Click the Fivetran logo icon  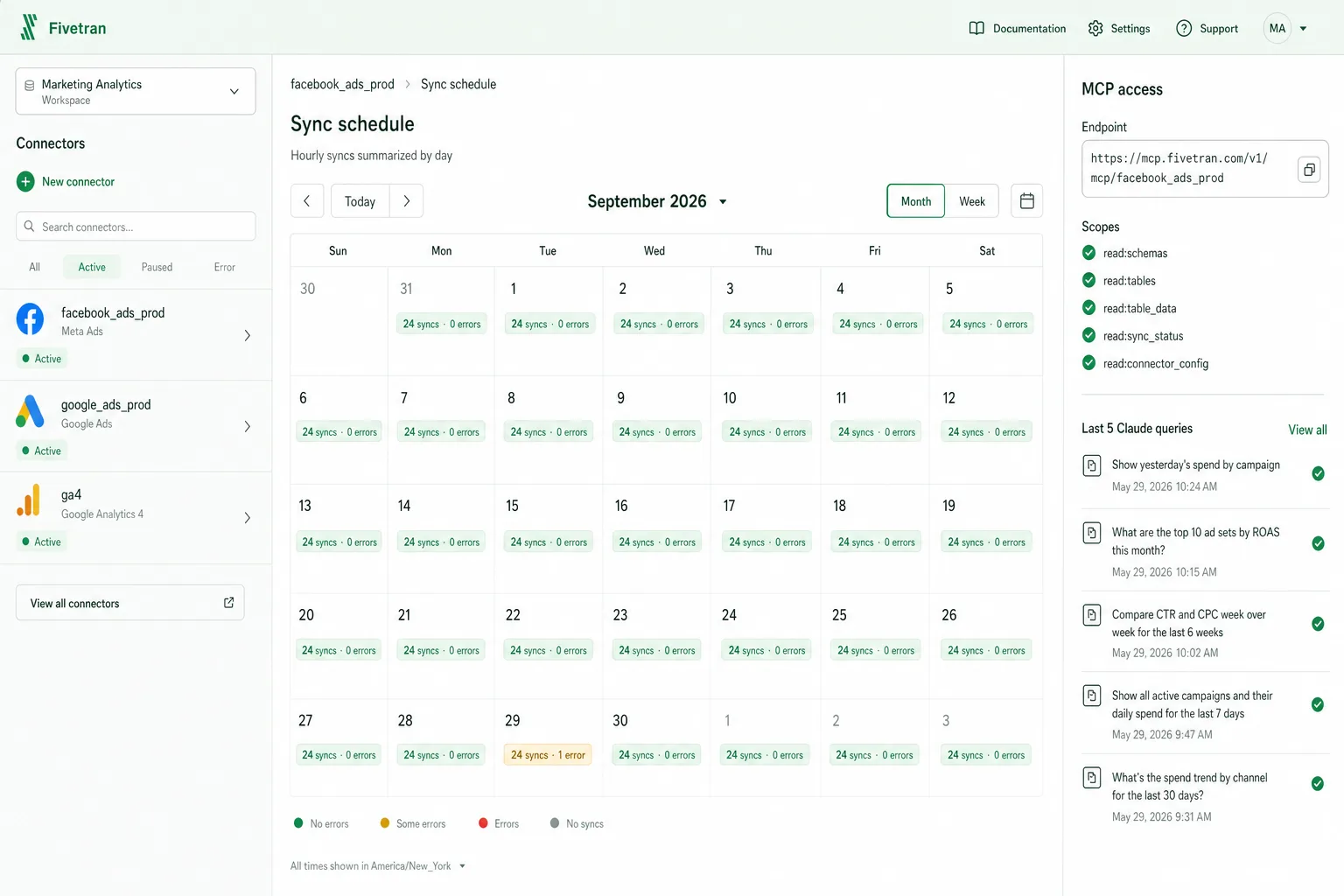(29, 27)
